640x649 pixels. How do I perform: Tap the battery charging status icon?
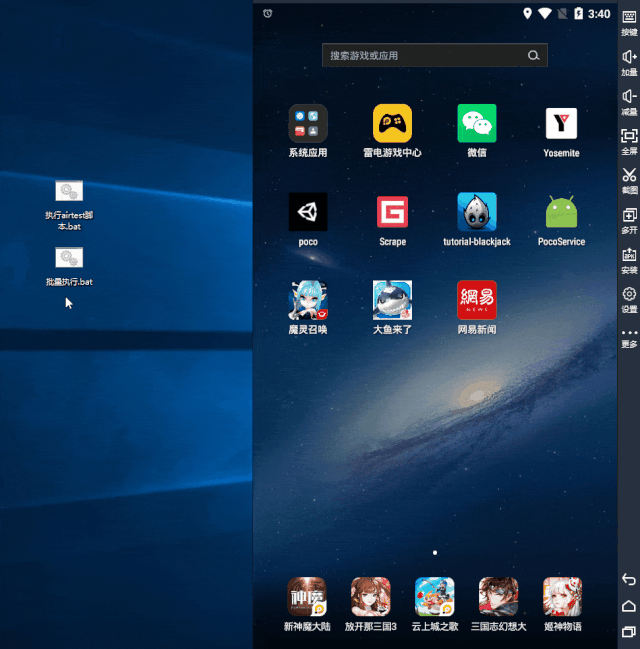[578, 14]
